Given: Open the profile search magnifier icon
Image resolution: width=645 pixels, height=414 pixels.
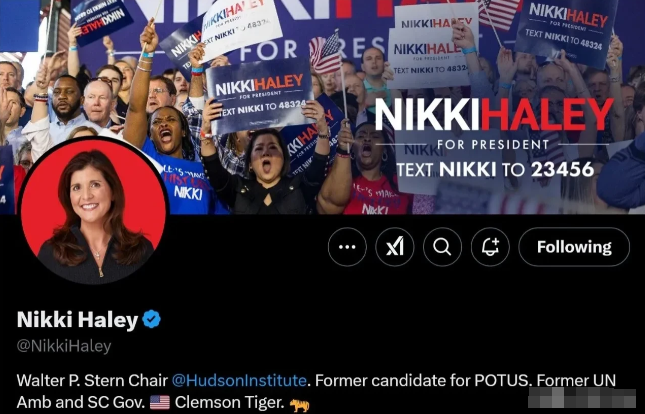Looking at the screenshot, I should [442, 247].
